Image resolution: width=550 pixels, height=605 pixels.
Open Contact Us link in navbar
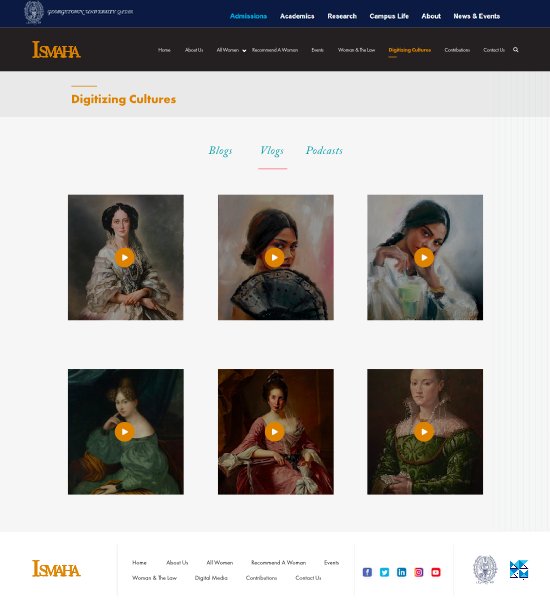(x=494, y=50)
